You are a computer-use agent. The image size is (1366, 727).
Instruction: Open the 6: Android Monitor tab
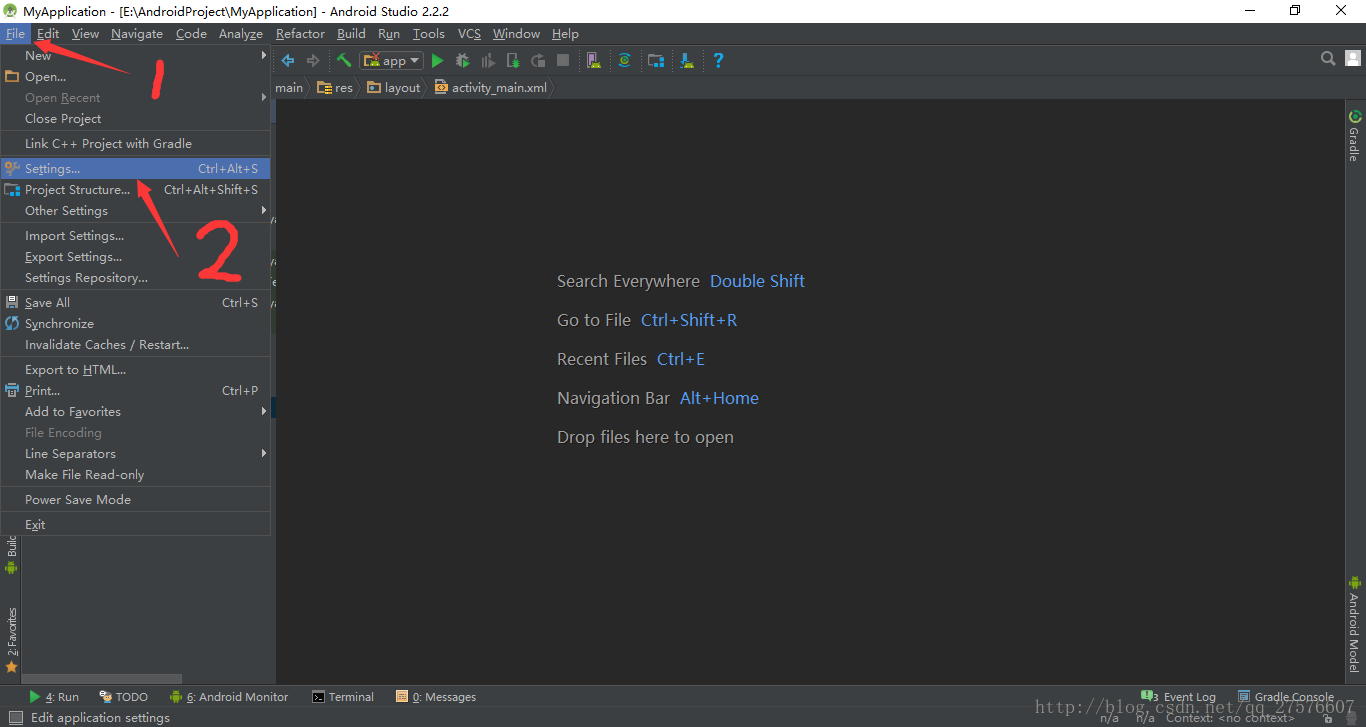pyautogui.click(x=229, y=697)
